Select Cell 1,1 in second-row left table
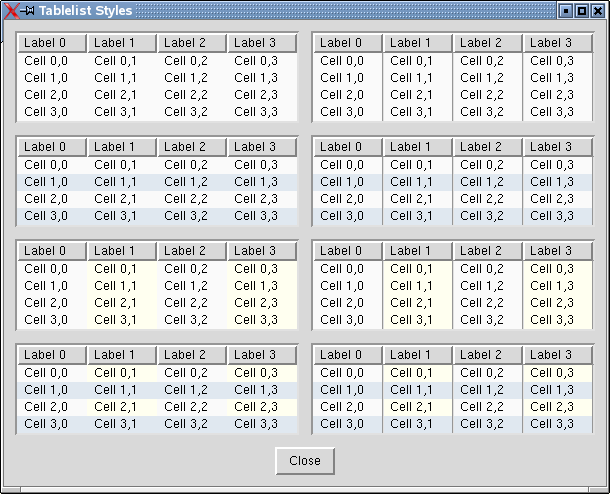 tap(116, 182)
